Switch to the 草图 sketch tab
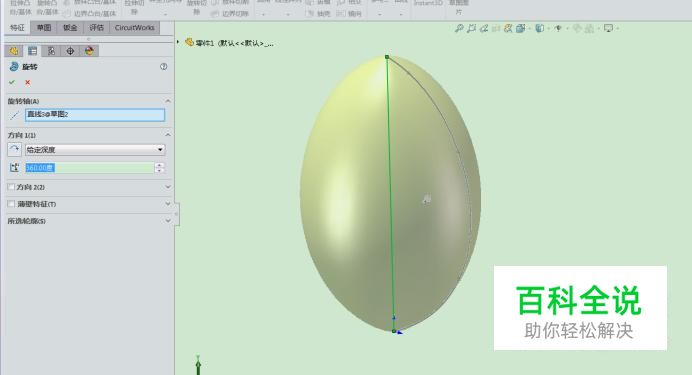The height and width of the screenshot is (375, 692). 44,28
